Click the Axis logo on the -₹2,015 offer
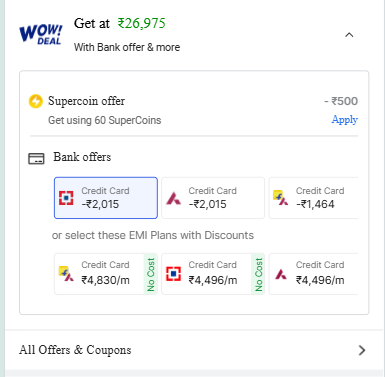 [173, 198]
